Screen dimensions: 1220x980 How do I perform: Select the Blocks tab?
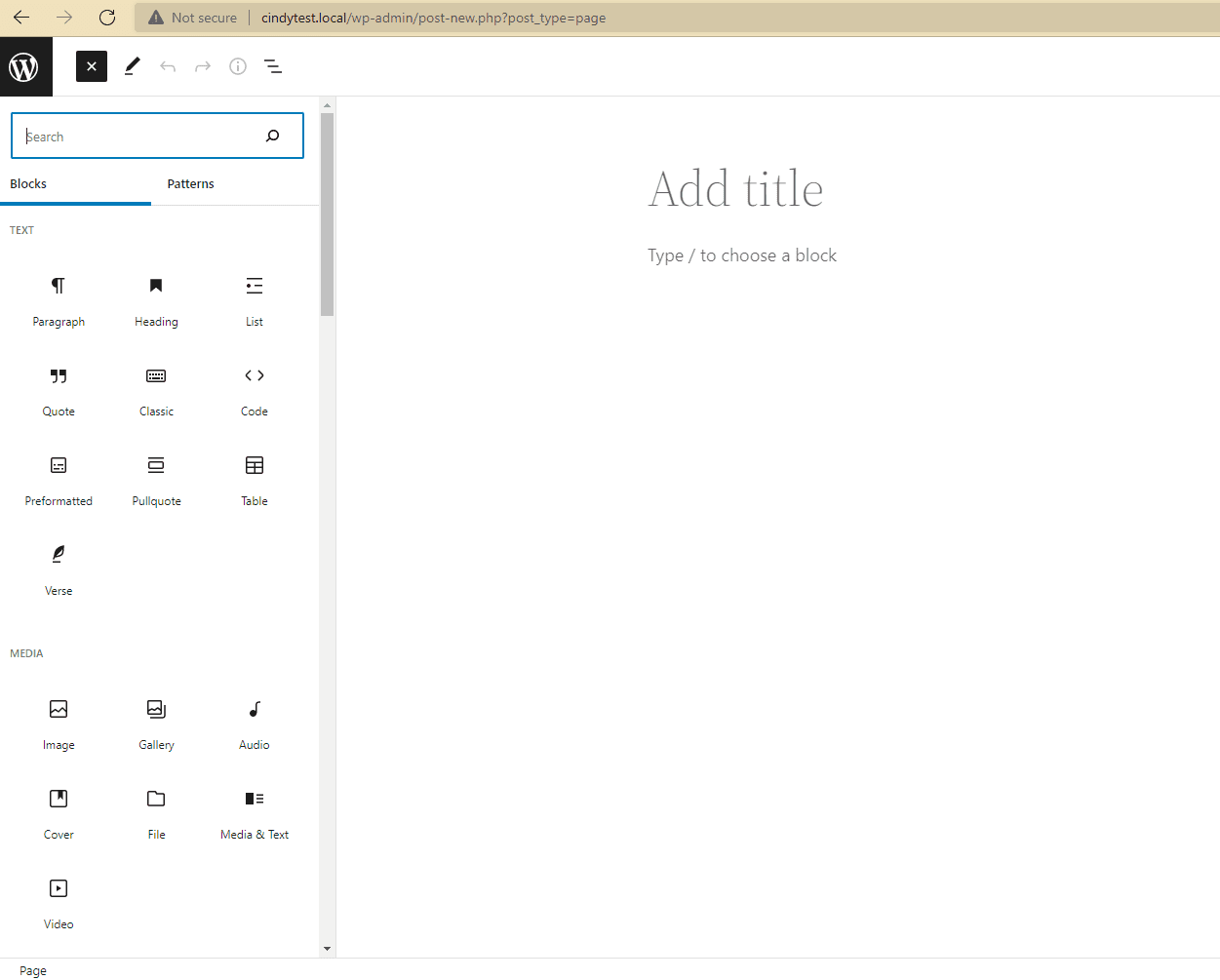(28, 183)
